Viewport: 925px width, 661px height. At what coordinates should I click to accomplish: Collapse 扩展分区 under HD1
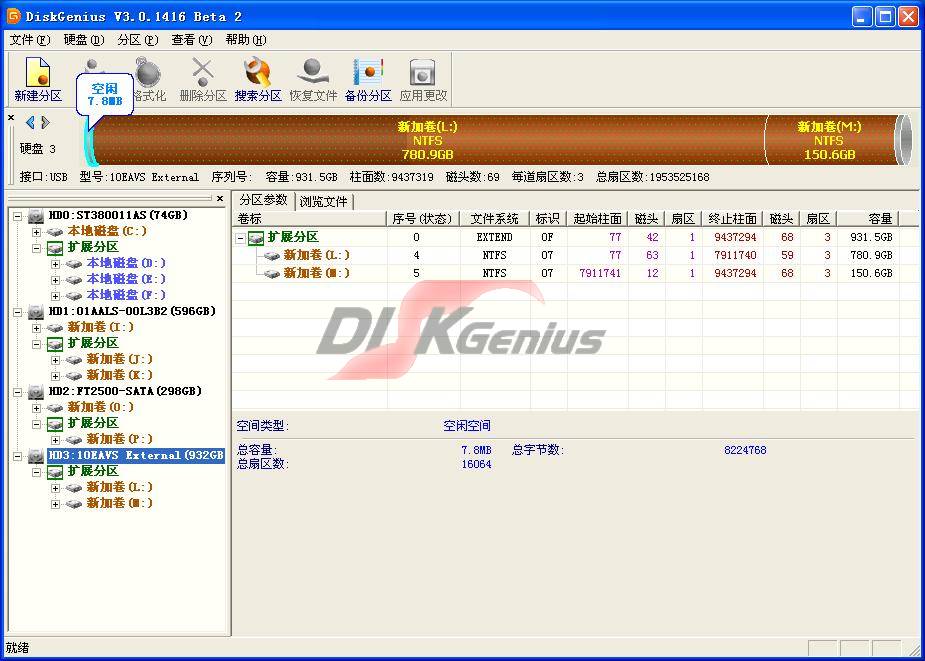(x=37, y=343)
